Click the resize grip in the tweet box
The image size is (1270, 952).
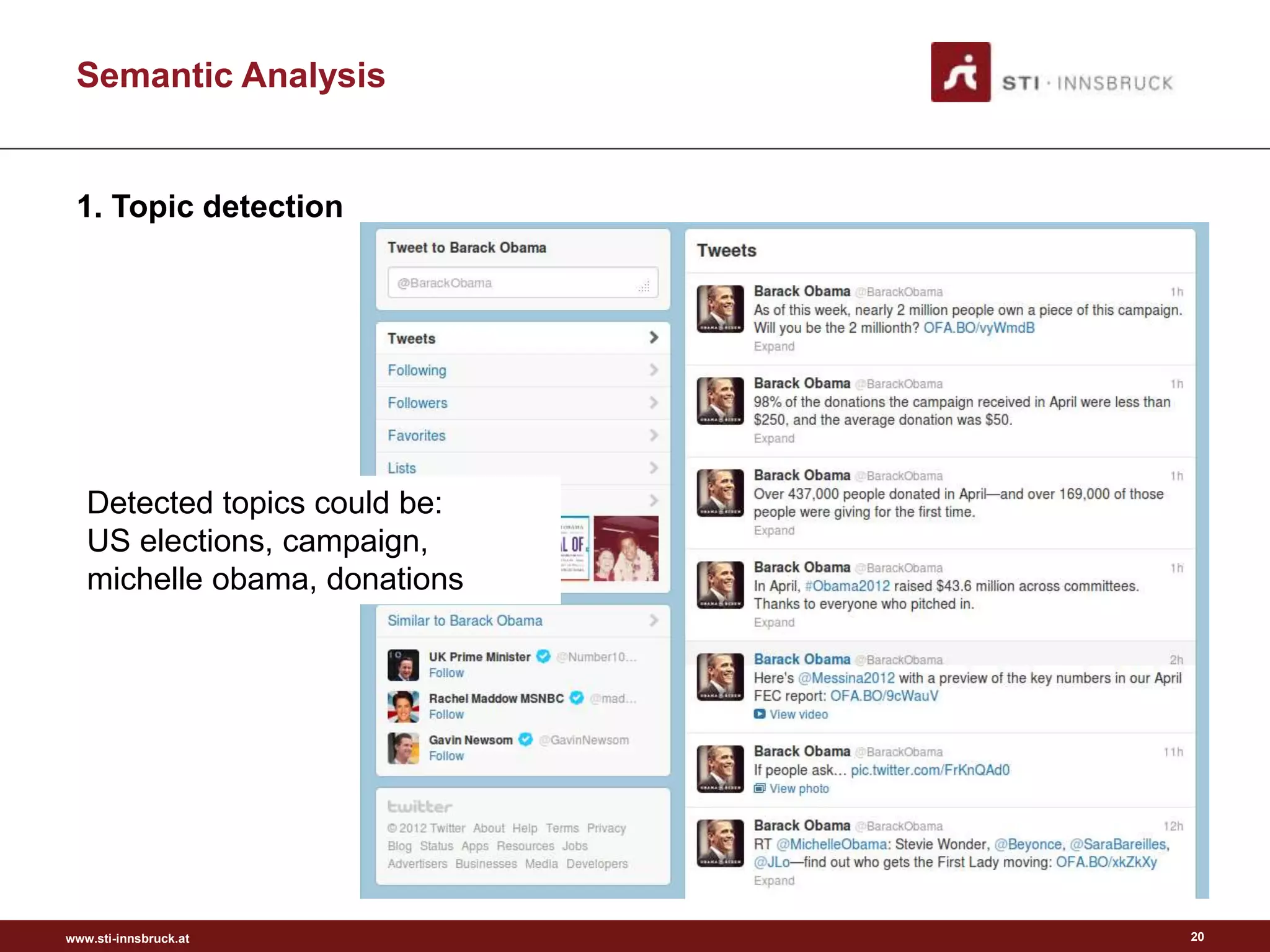644,286
